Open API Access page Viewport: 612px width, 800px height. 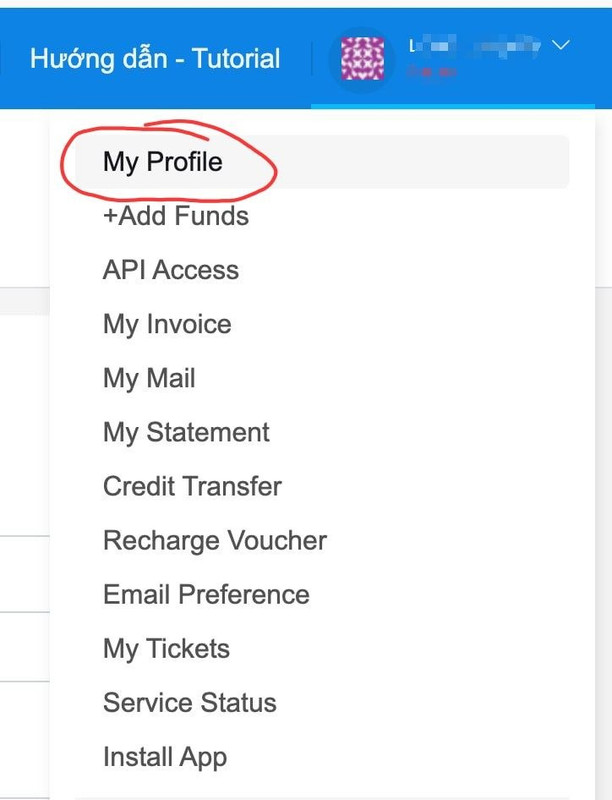coord(170,269)
